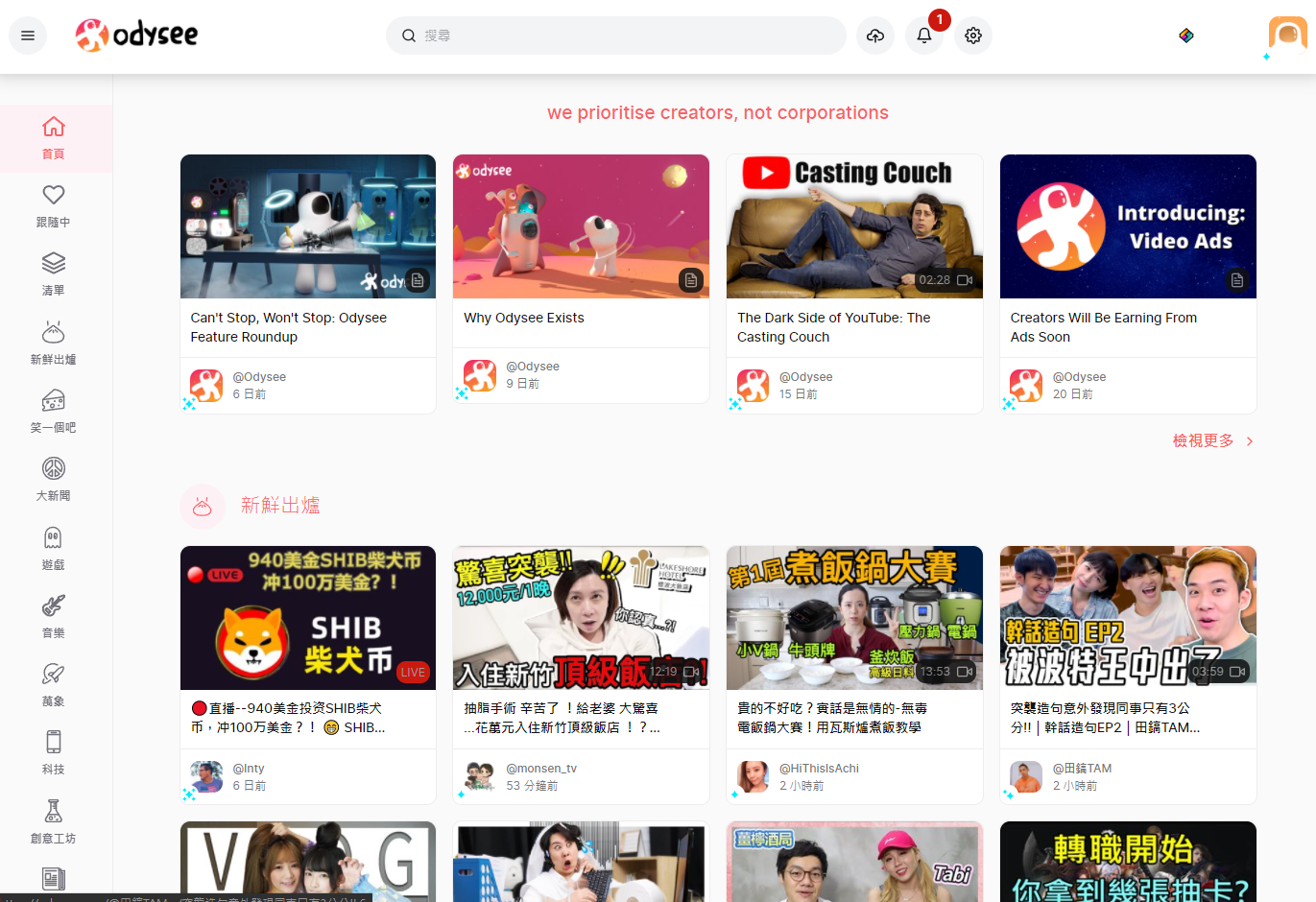1316x902 pixels.
Task: Open the user profile avatar menu
Action: [1287, 36]
